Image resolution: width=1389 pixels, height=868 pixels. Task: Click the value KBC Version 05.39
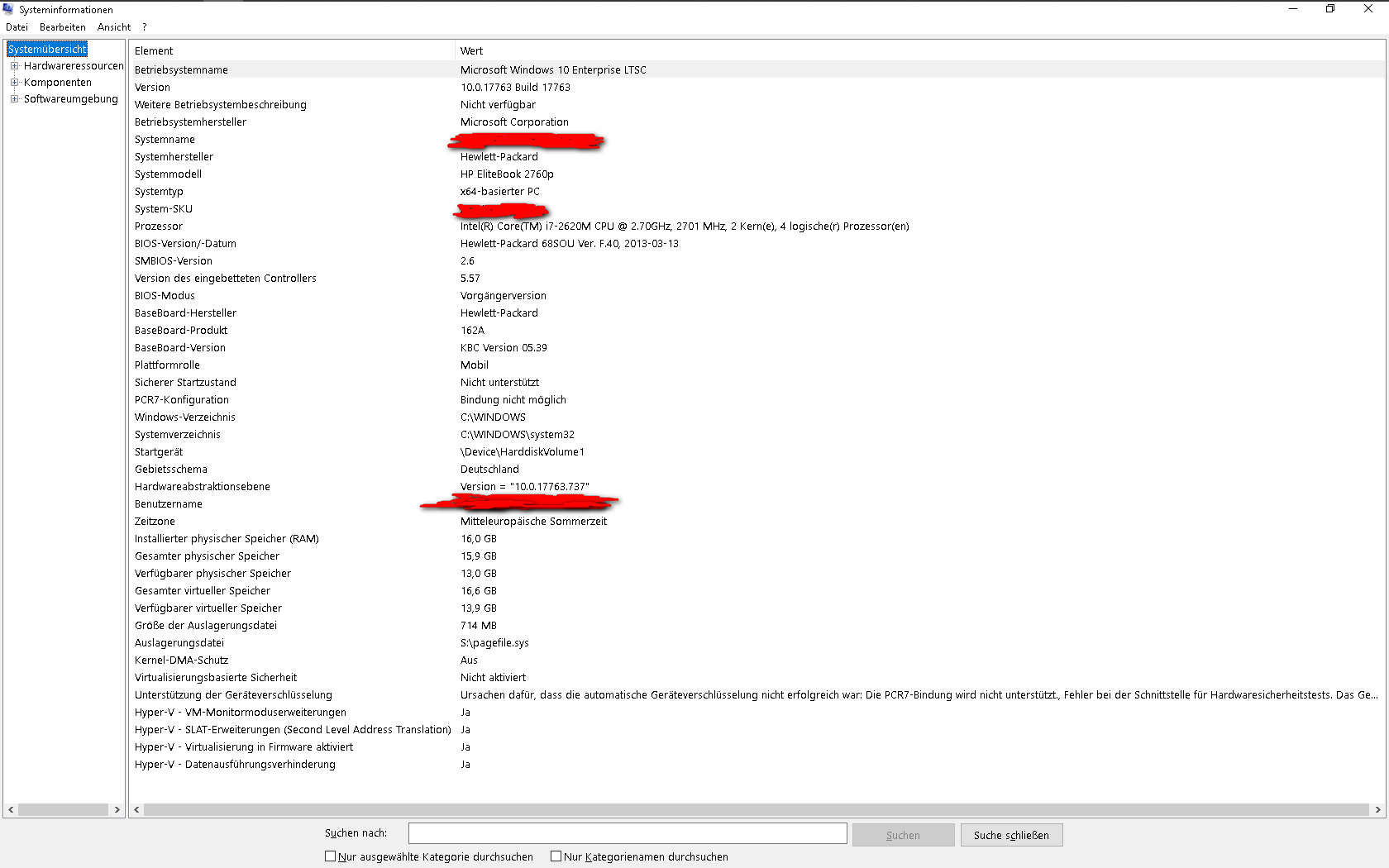[x=504, y=348]
